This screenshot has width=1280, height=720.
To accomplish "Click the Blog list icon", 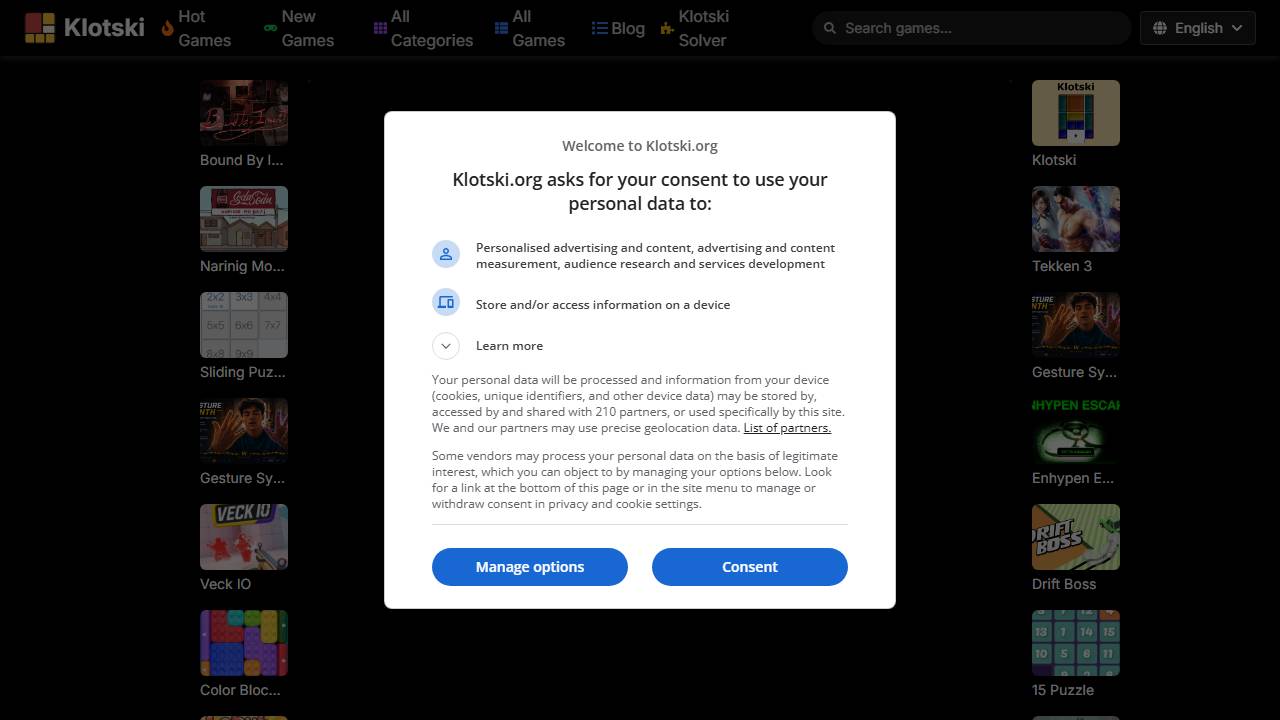I will click(599, 28).
